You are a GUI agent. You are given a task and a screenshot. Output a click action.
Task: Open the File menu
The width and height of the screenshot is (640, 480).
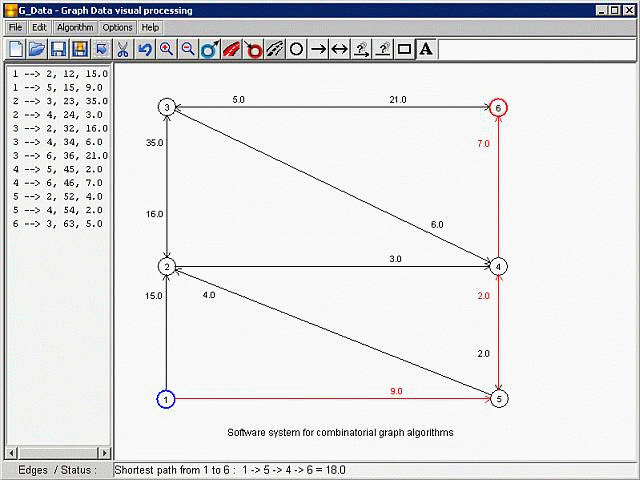click(16, 27)
